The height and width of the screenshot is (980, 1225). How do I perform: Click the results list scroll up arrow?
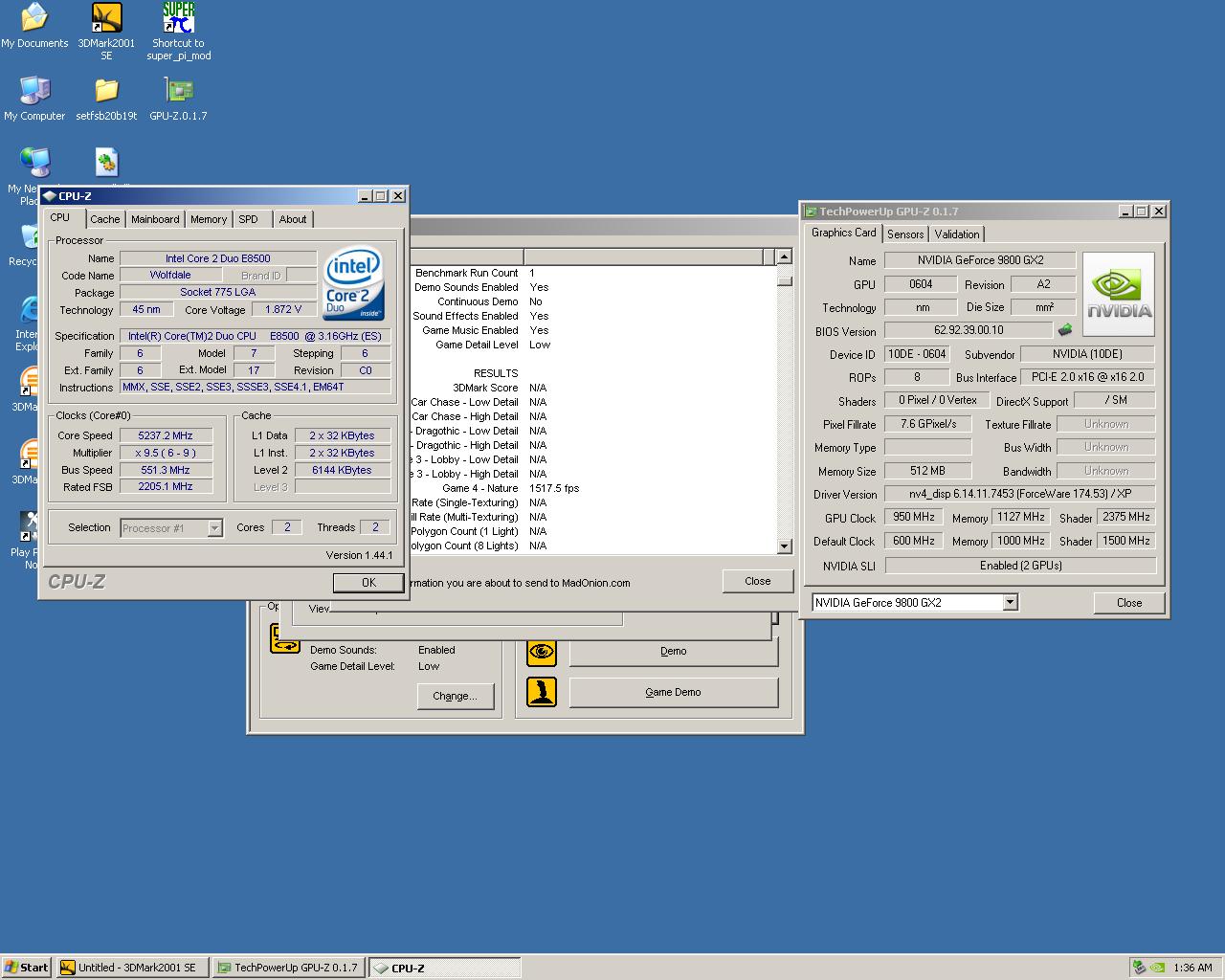pos(784,256)
